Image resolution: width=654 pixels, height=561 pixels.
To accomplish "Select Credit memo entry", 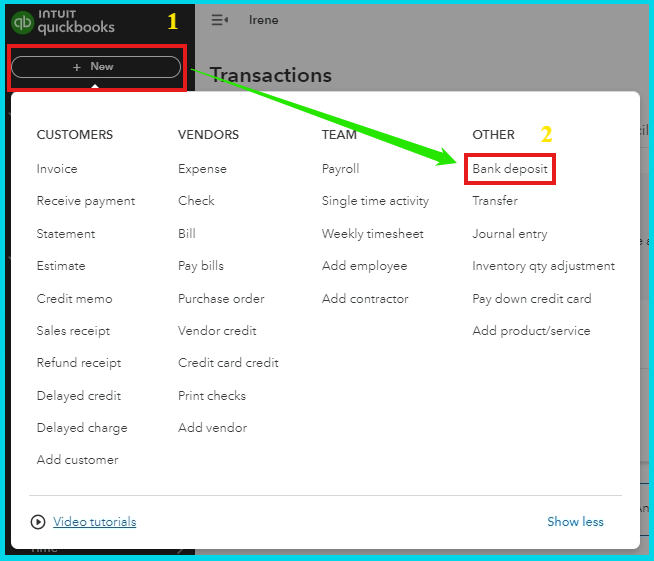I will 75,299.
